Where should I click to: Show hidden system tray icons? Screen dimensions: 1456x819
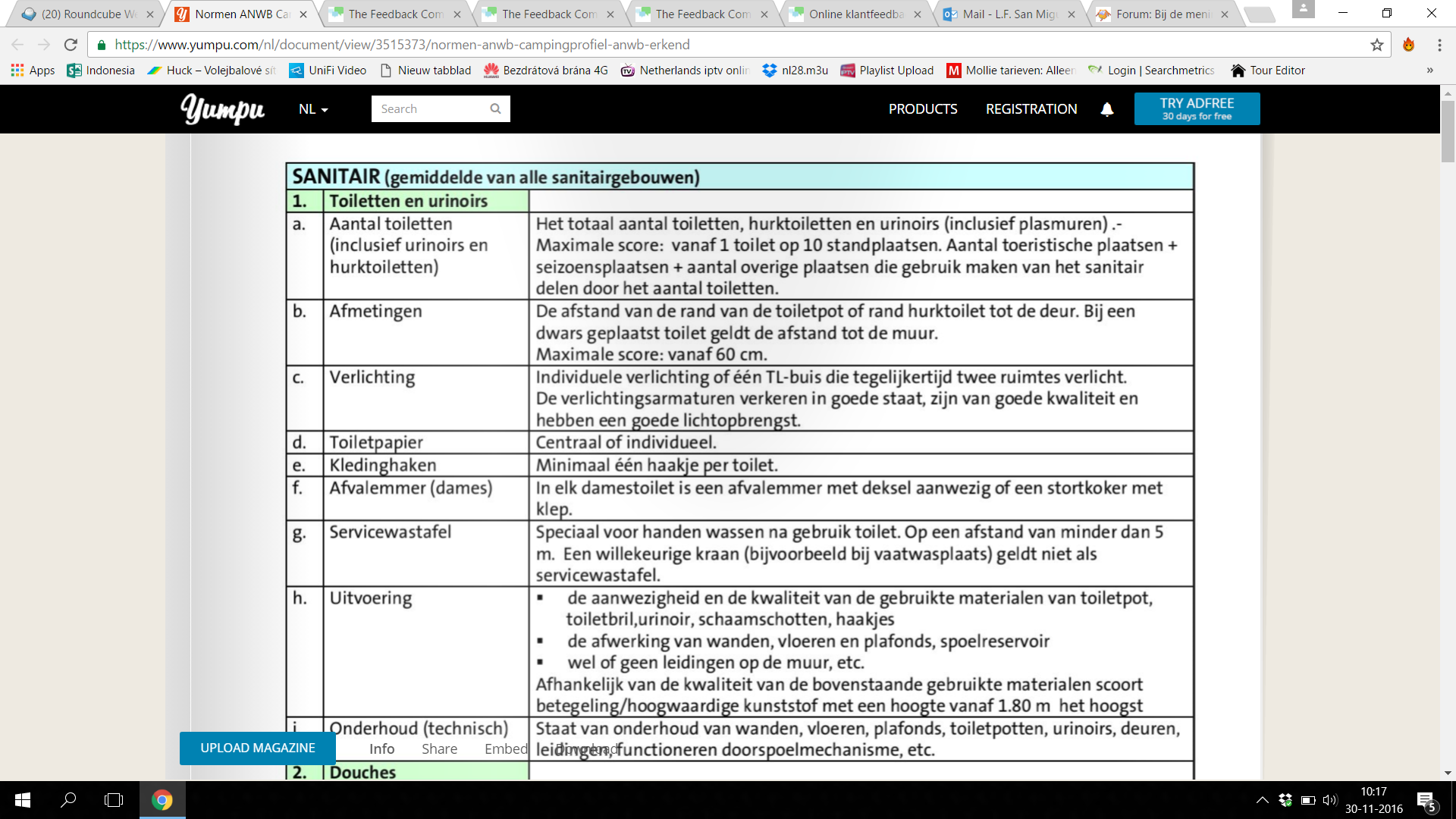click(1262, 800)
